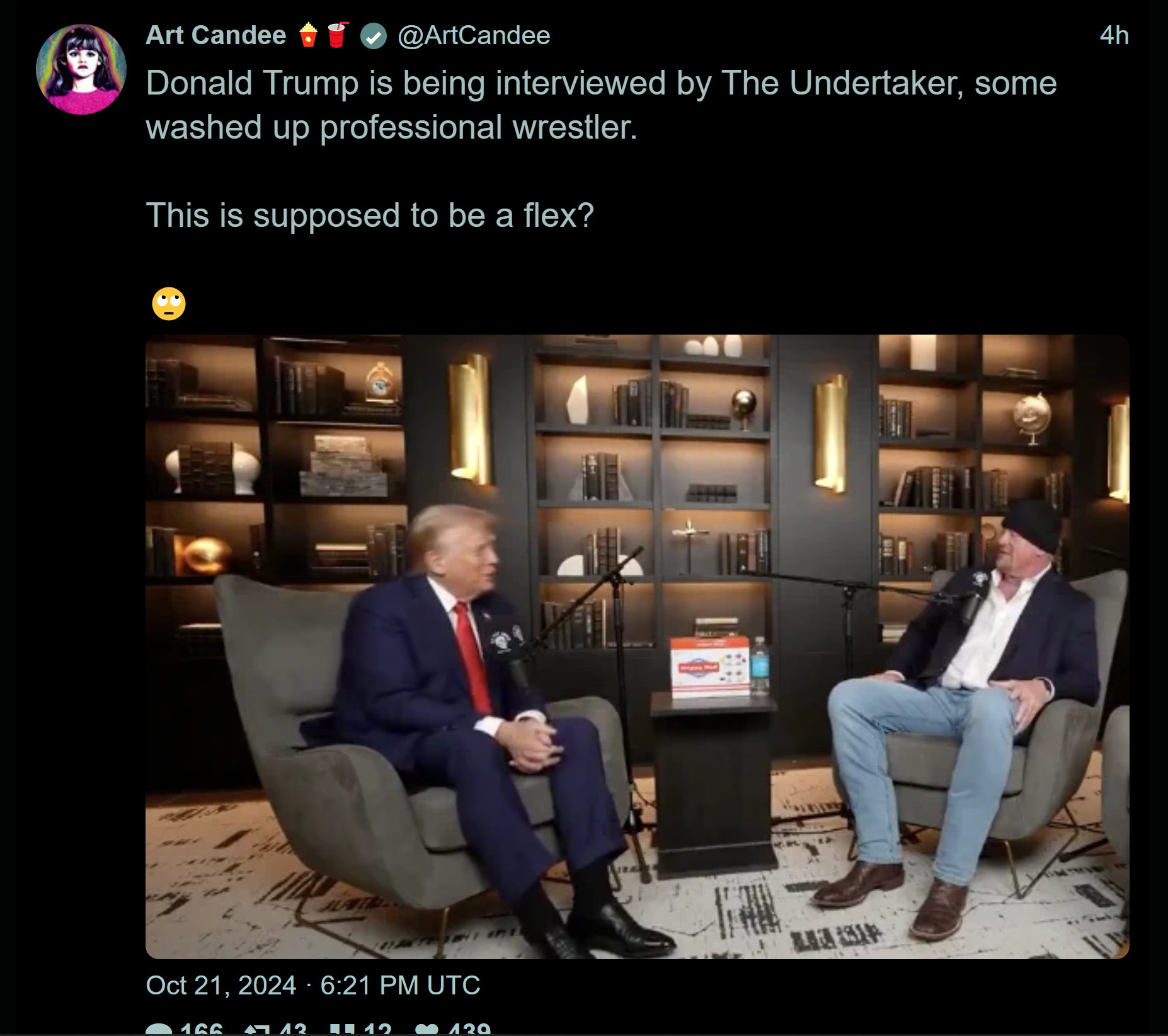Open Art Candee's profile avatar
Screen dimensions: 1168x1036
(x=81, y=69)
